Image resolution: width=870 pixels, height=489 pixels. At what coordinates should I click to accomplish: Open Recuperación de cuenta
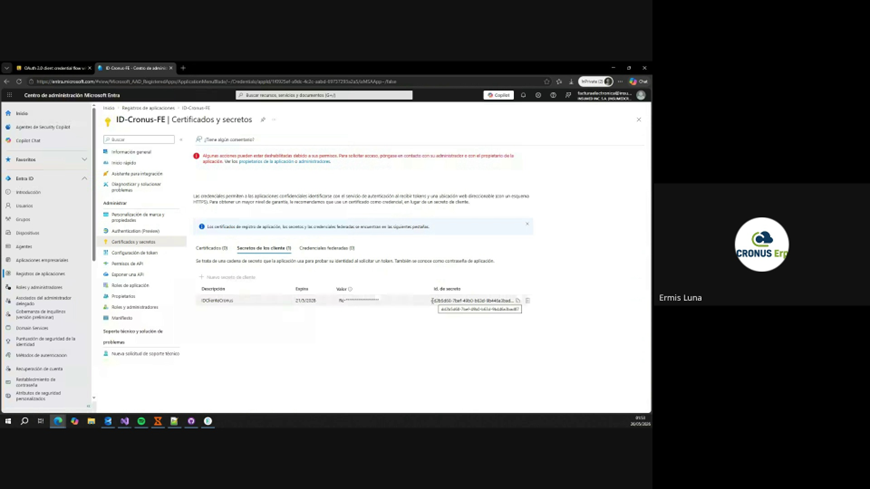pos(39,369)
